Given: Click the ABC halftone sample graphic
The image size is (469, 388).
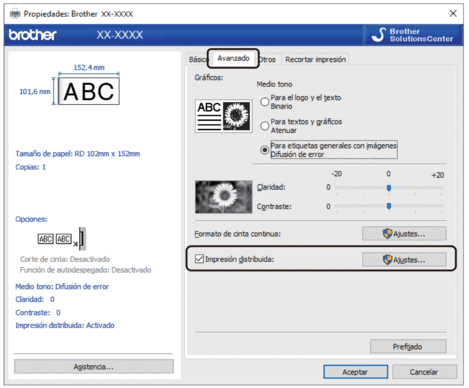Looking at the screenshot, I should [x=224, y=116].
